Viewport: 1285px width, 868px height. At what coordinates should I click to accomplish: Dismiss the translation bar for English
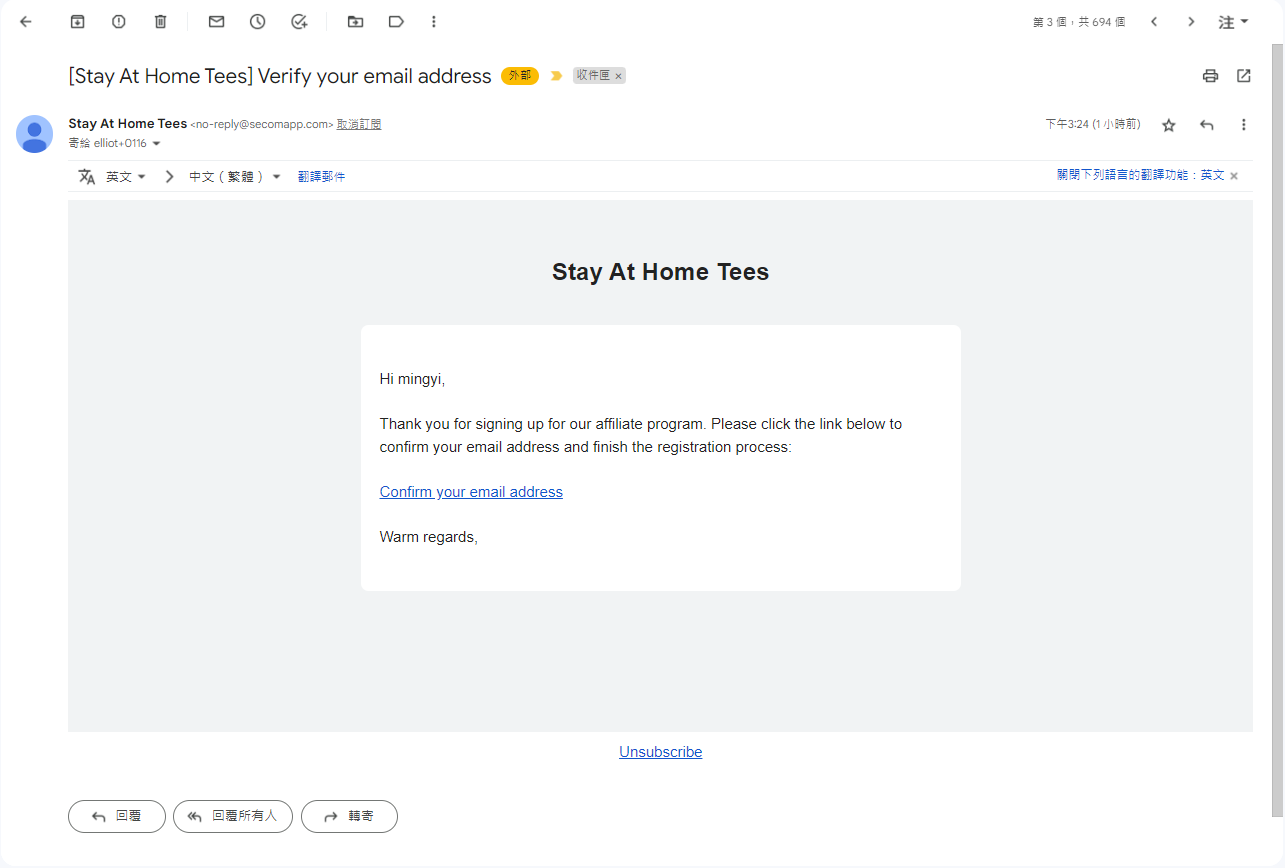tap(1233, 175)
